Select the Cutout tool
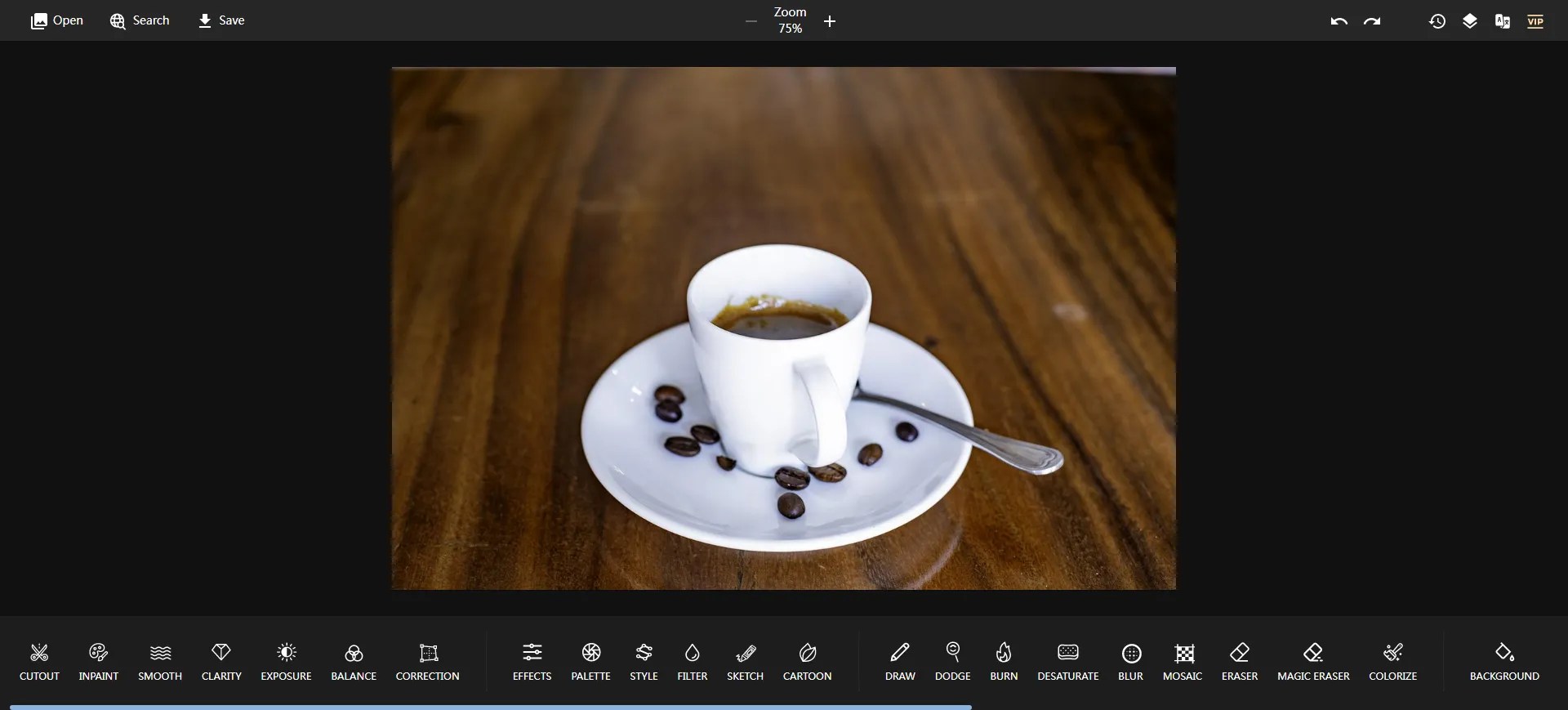 pyautogui.click(x=39, y=662)
